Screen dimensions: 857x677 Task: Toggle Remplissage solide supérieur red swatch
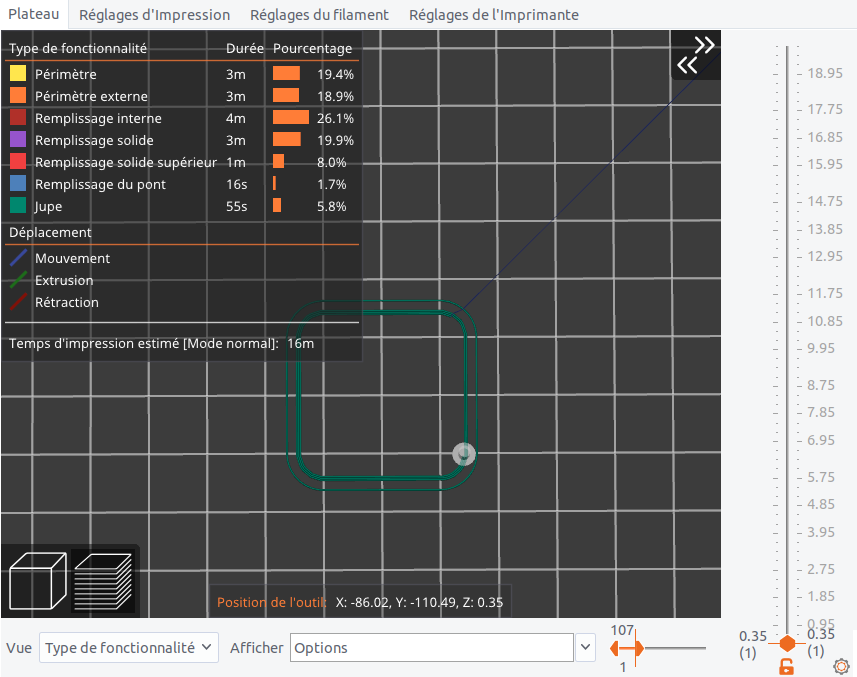pos(18,162)
